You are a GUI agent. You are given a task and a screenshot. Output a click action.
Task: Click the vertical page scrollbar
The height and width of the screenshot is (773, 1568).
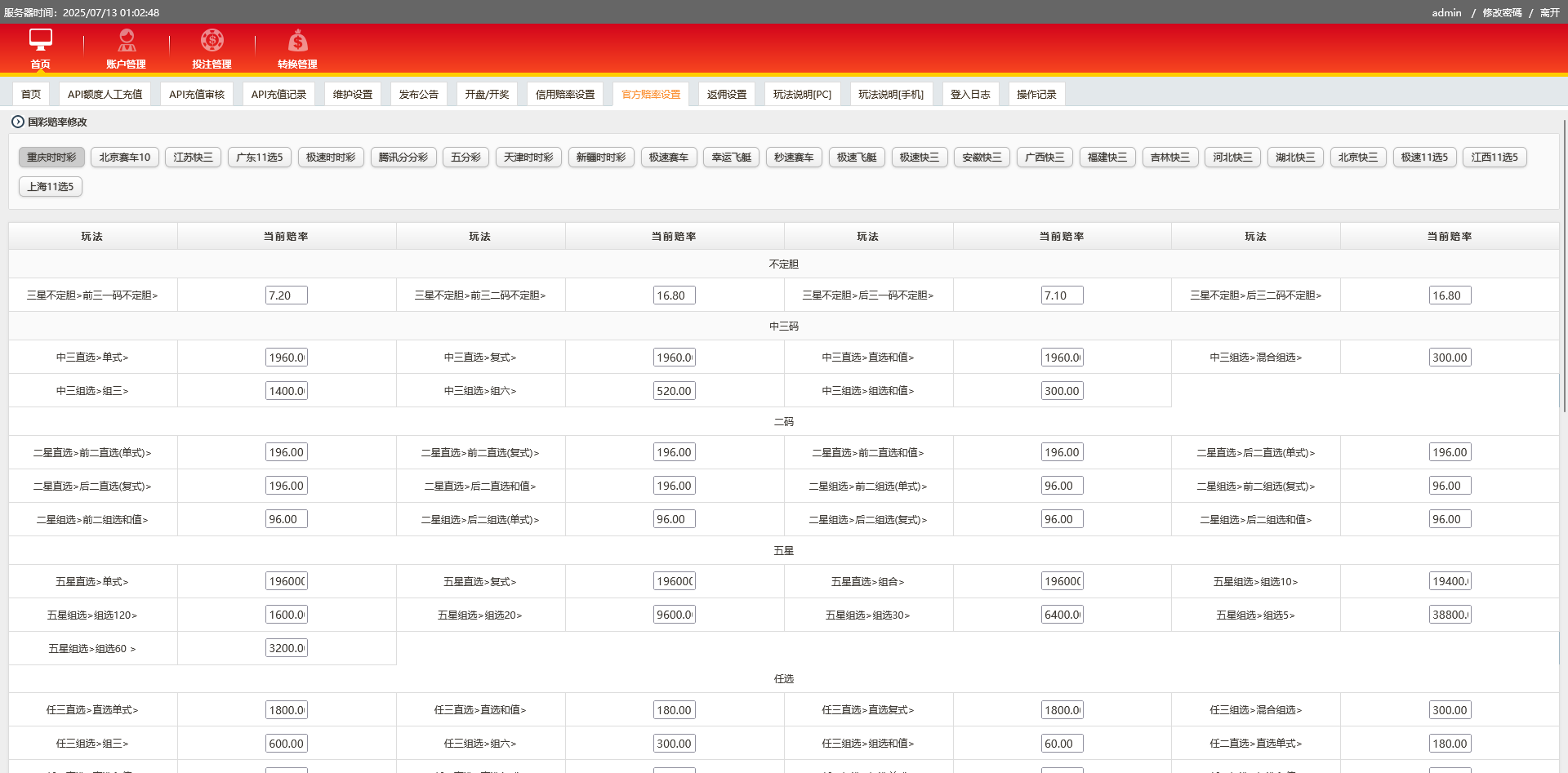[1564, 265]
